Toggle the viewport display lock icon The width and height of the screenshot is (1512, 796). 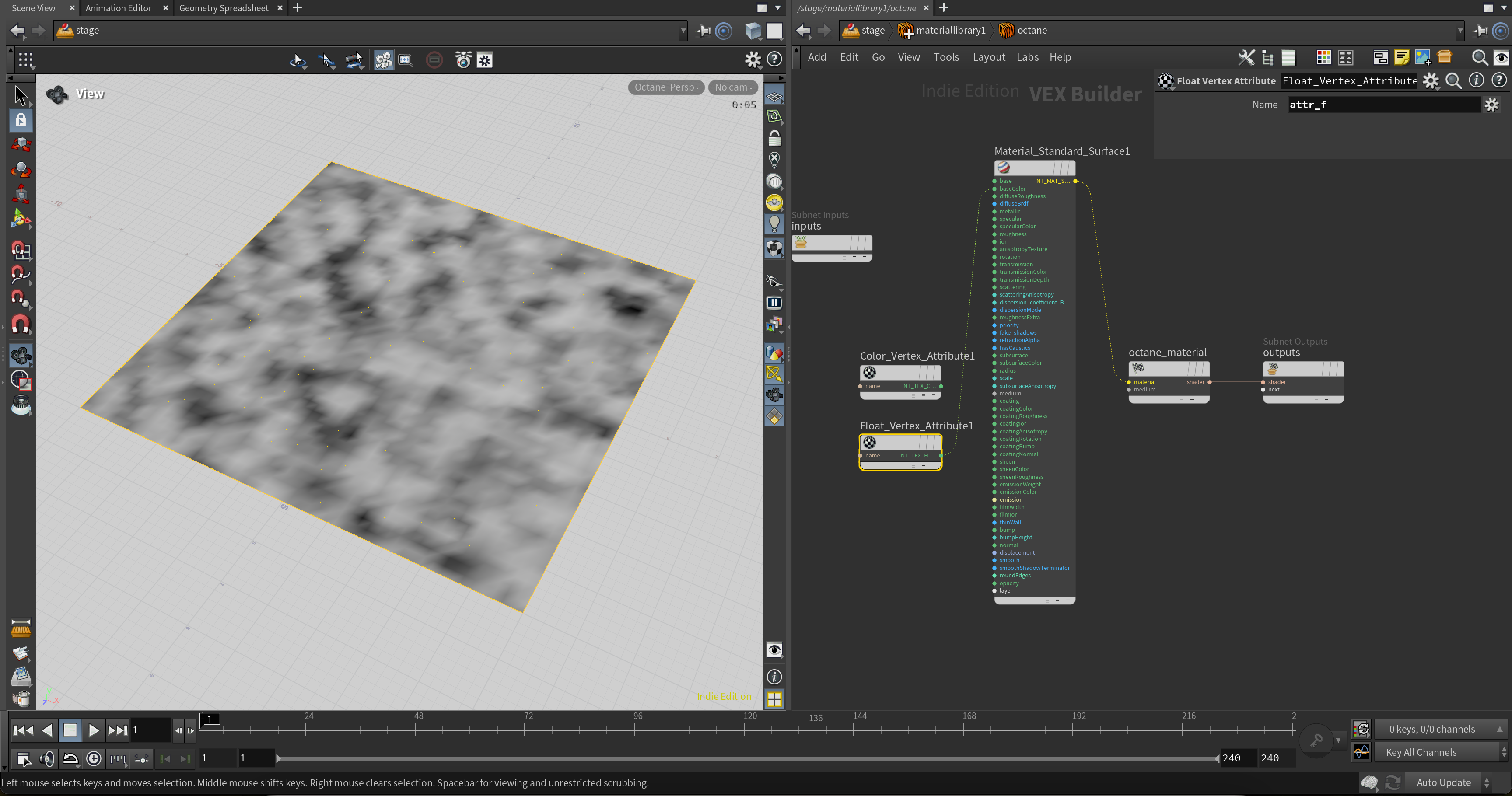tap(774, 139)
